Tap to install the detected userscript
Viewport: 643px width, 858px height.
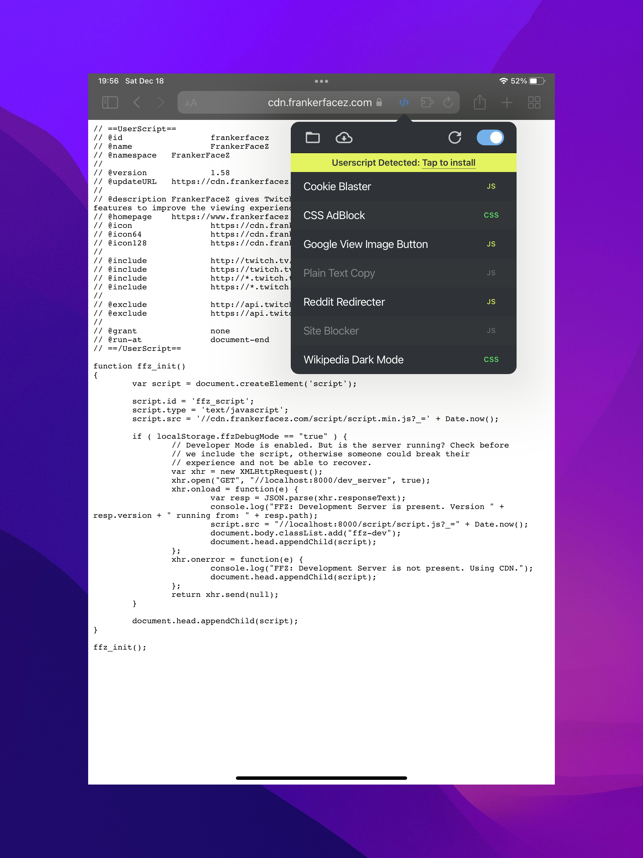click(x=448, y=163)
